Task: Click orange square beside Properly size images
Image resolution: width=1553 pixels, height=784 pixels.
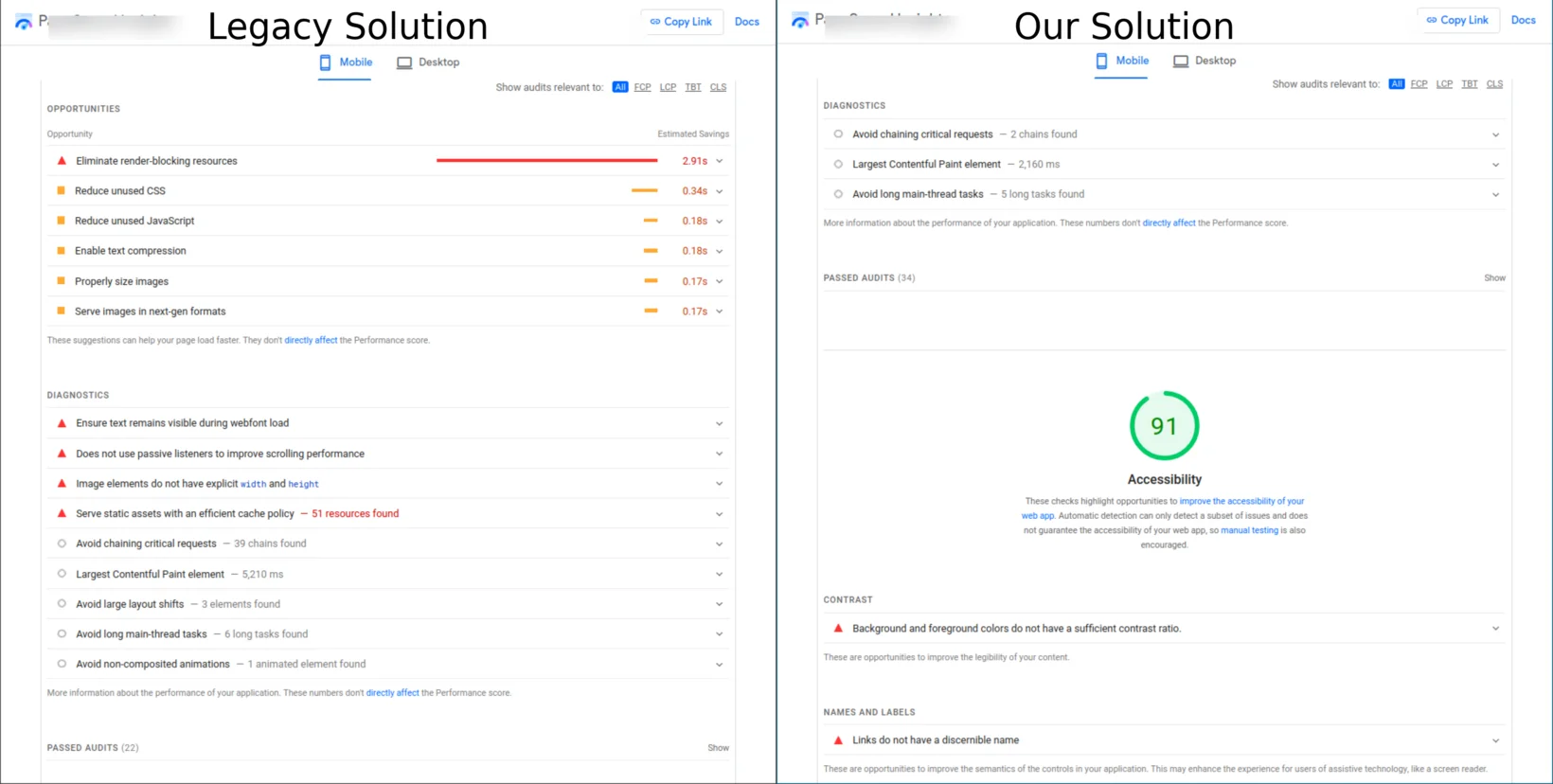Action: (x=62, y=281)
